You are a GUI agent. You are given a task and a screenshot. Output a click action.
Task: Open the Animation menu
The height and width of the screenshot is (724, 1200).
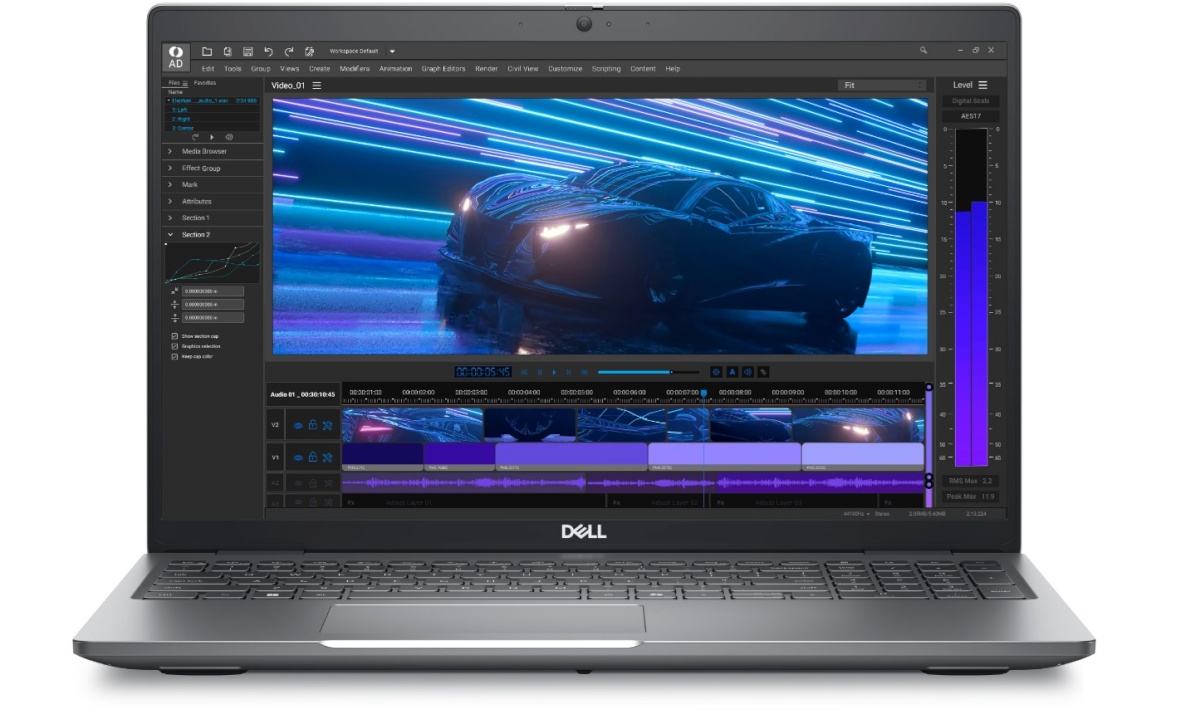point(394,68)
